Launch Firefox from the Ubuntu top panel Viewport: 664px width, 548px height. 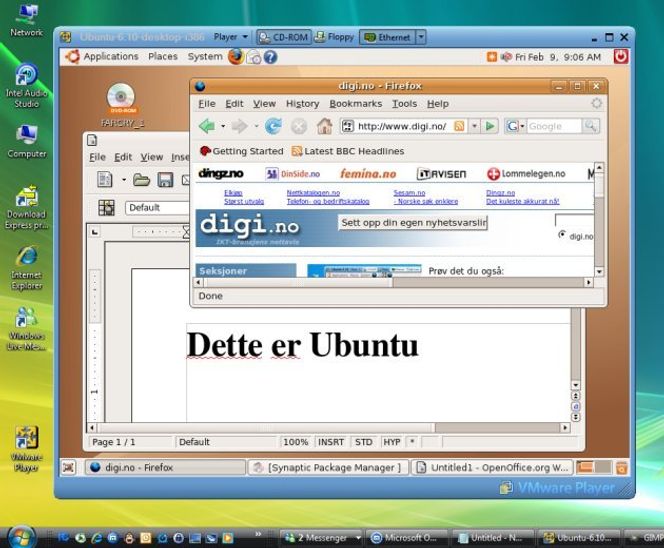pos(236,57)
